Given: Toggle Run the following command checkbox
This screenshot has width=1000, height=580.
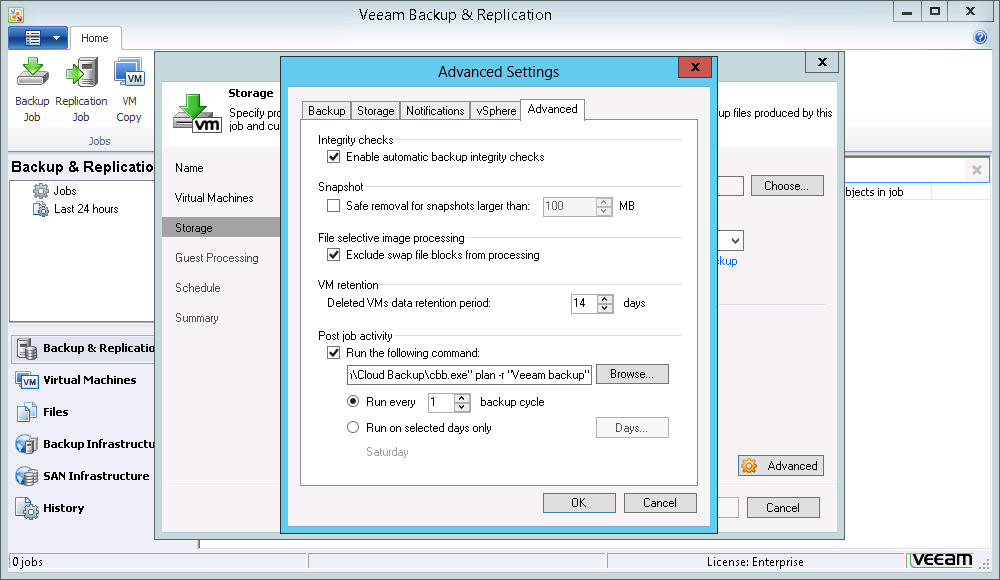Looking at the screenshot, I should (334, 353).
